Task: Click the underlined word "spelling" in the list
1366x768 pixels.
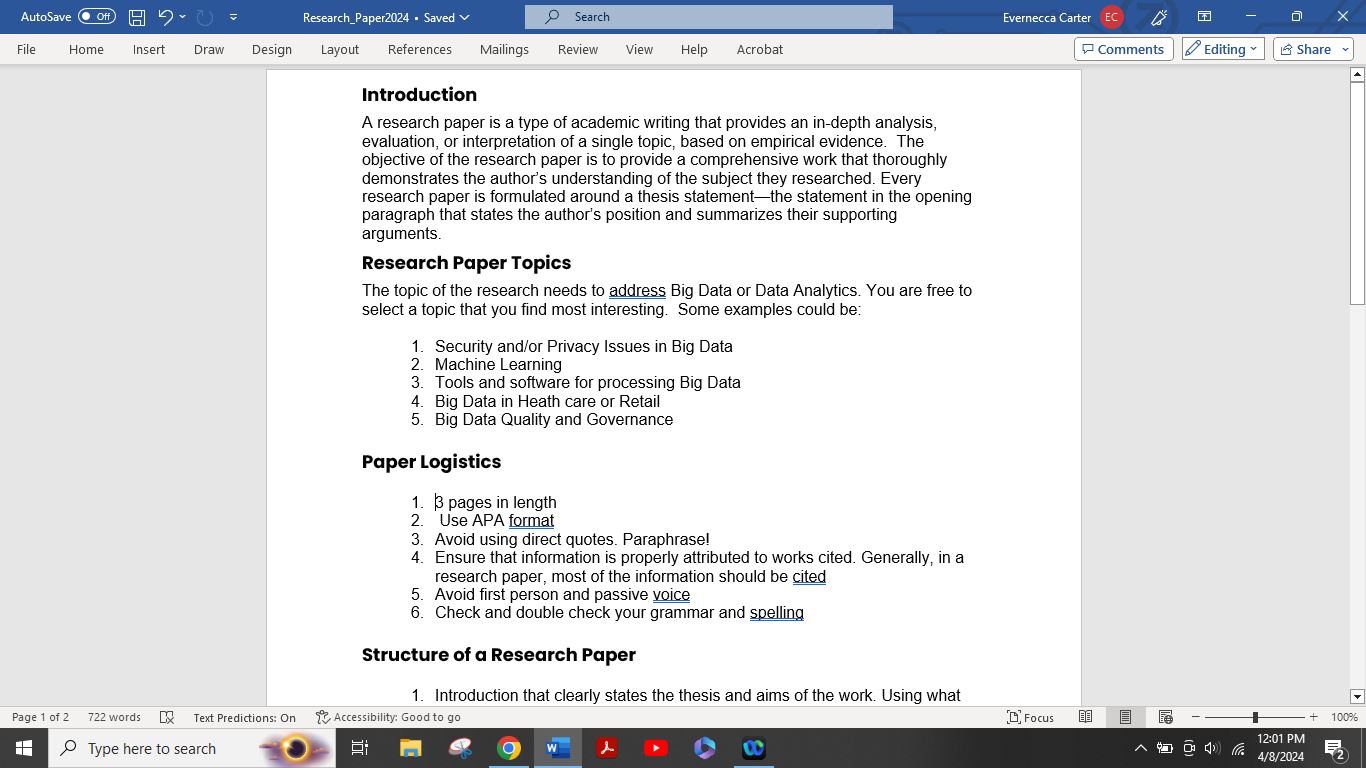Action: (777, 613)
